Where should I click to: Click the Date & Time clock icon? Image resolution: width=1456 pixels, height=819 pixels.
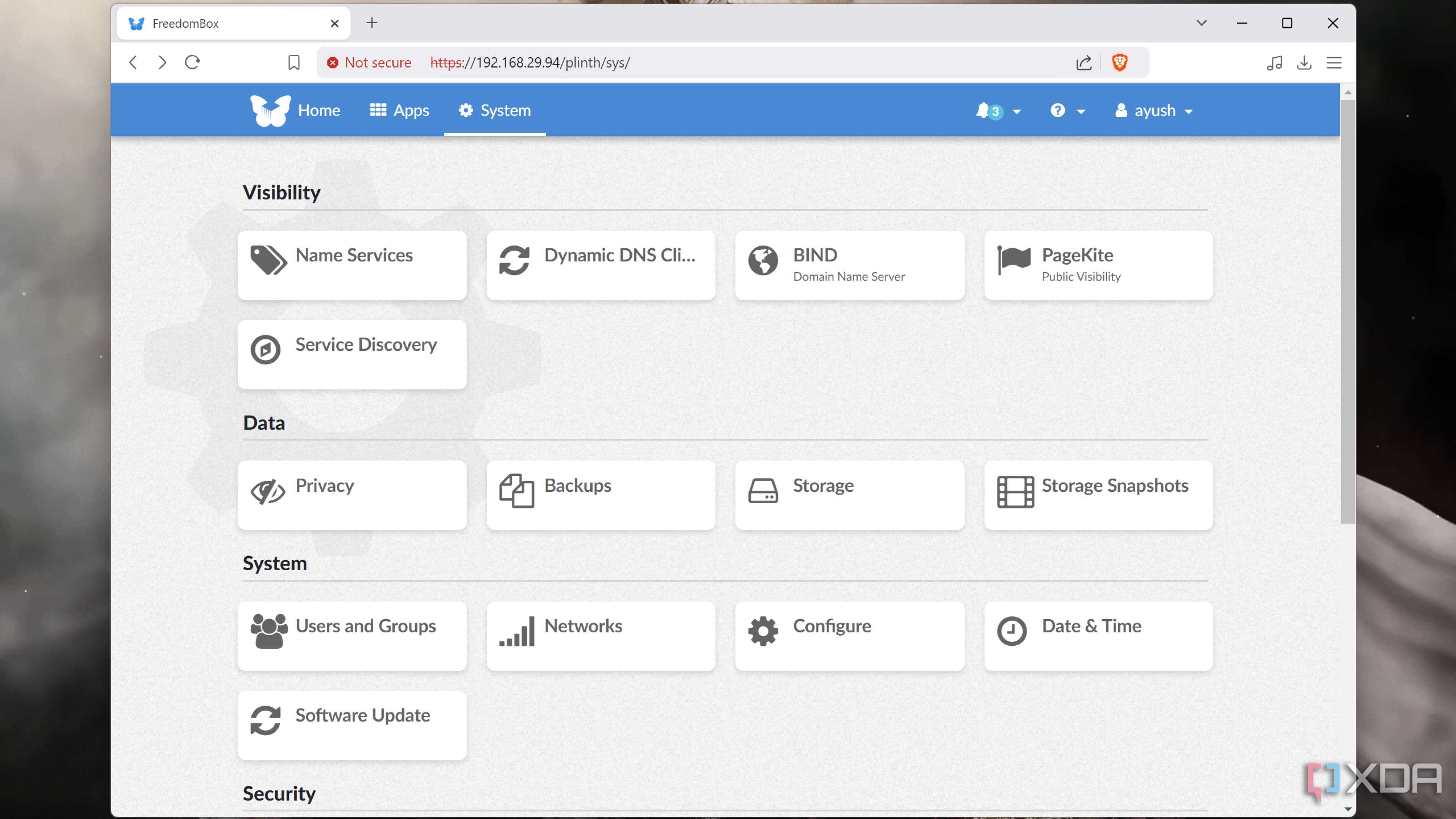click(1012, 631)
